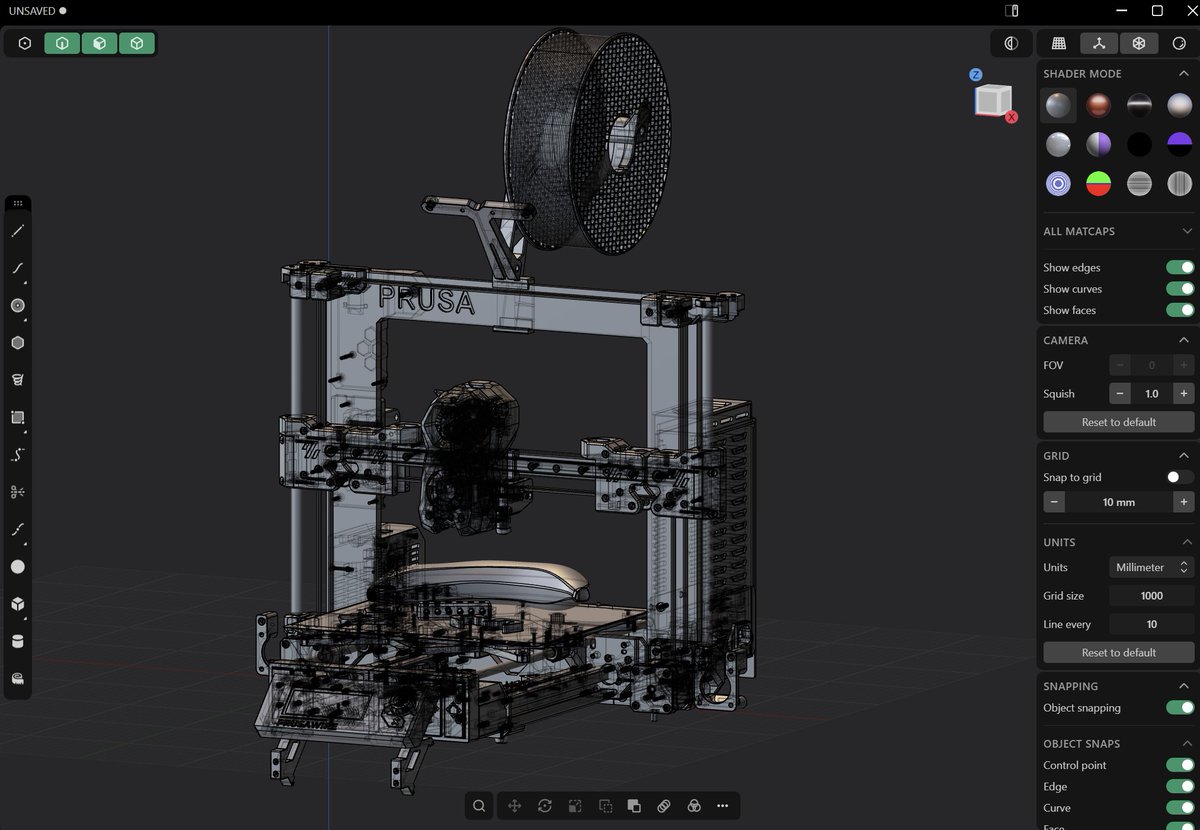This screenshot has width=1200, height=830.
Task: Select the Polygon hexagon tool
Action: coord(18,343)
